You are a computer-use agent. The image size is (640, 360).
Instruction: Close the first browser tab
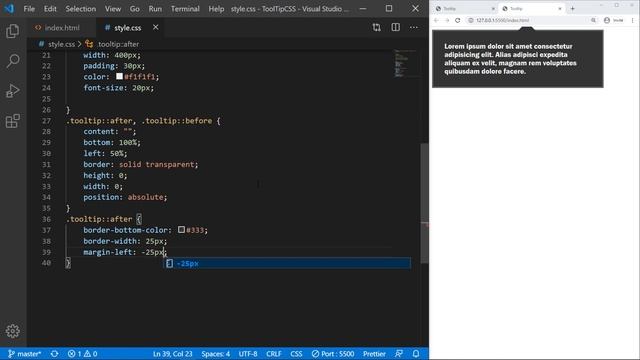pos(493,9)
